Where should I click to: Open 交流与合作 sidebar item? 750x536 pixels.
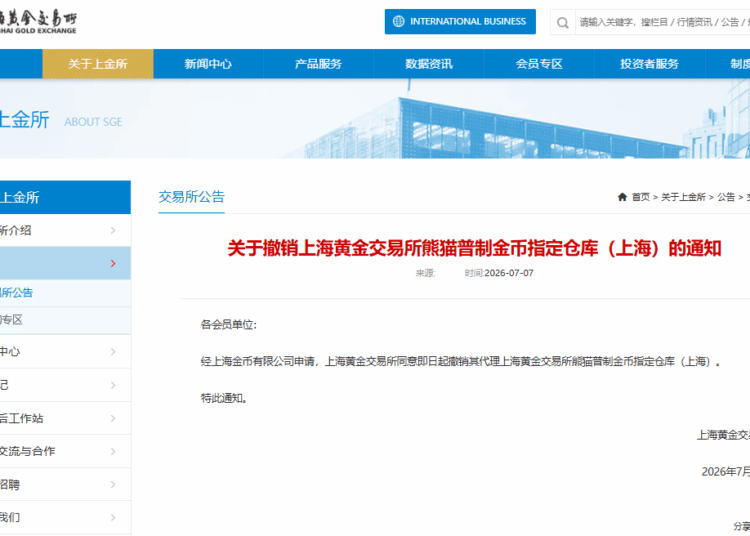pos(65,451)
